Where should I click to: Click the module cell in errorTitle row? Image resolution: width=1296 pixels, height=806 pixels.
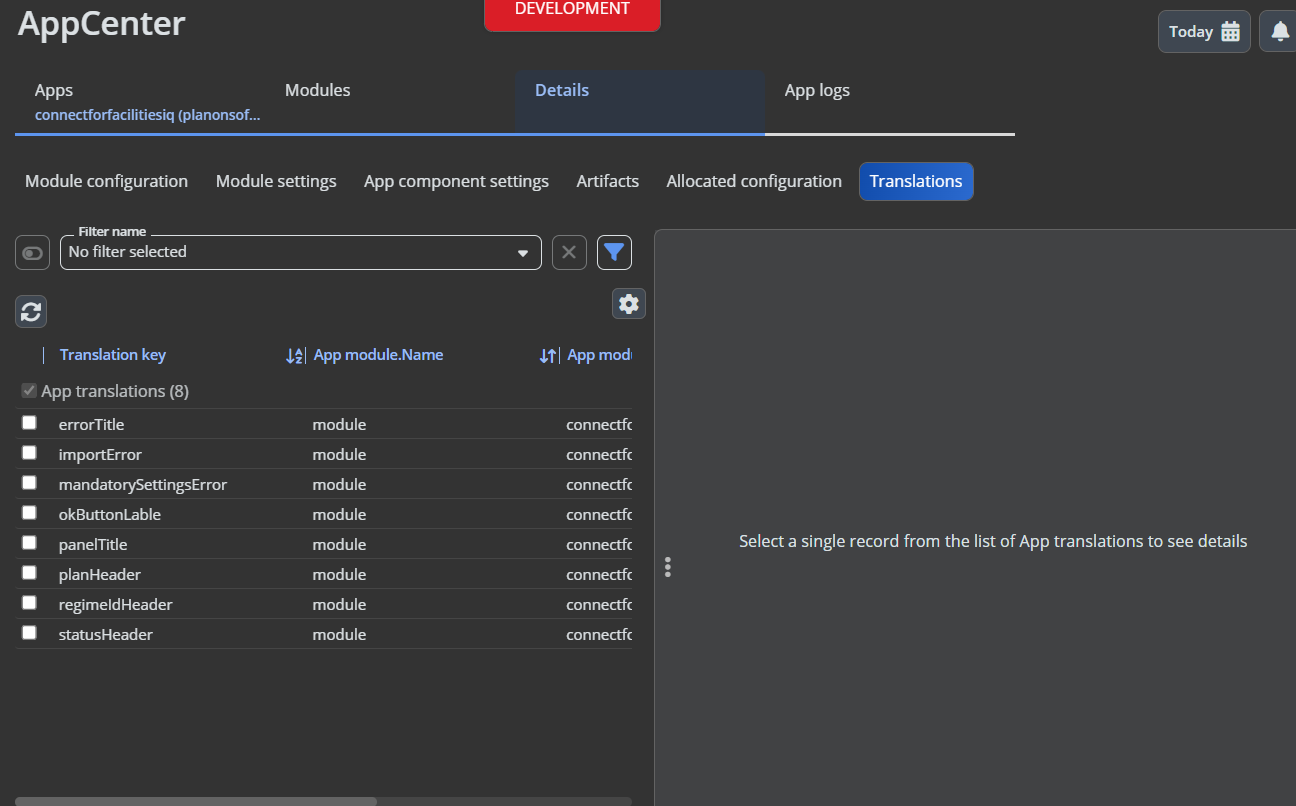(339, 425)
